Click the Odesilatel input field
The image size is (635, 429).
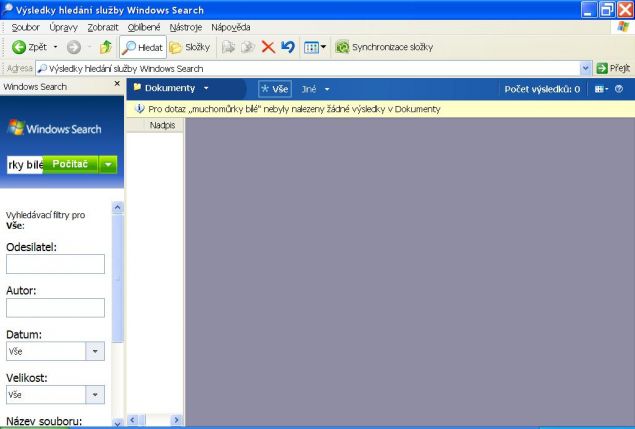point(55,264)
